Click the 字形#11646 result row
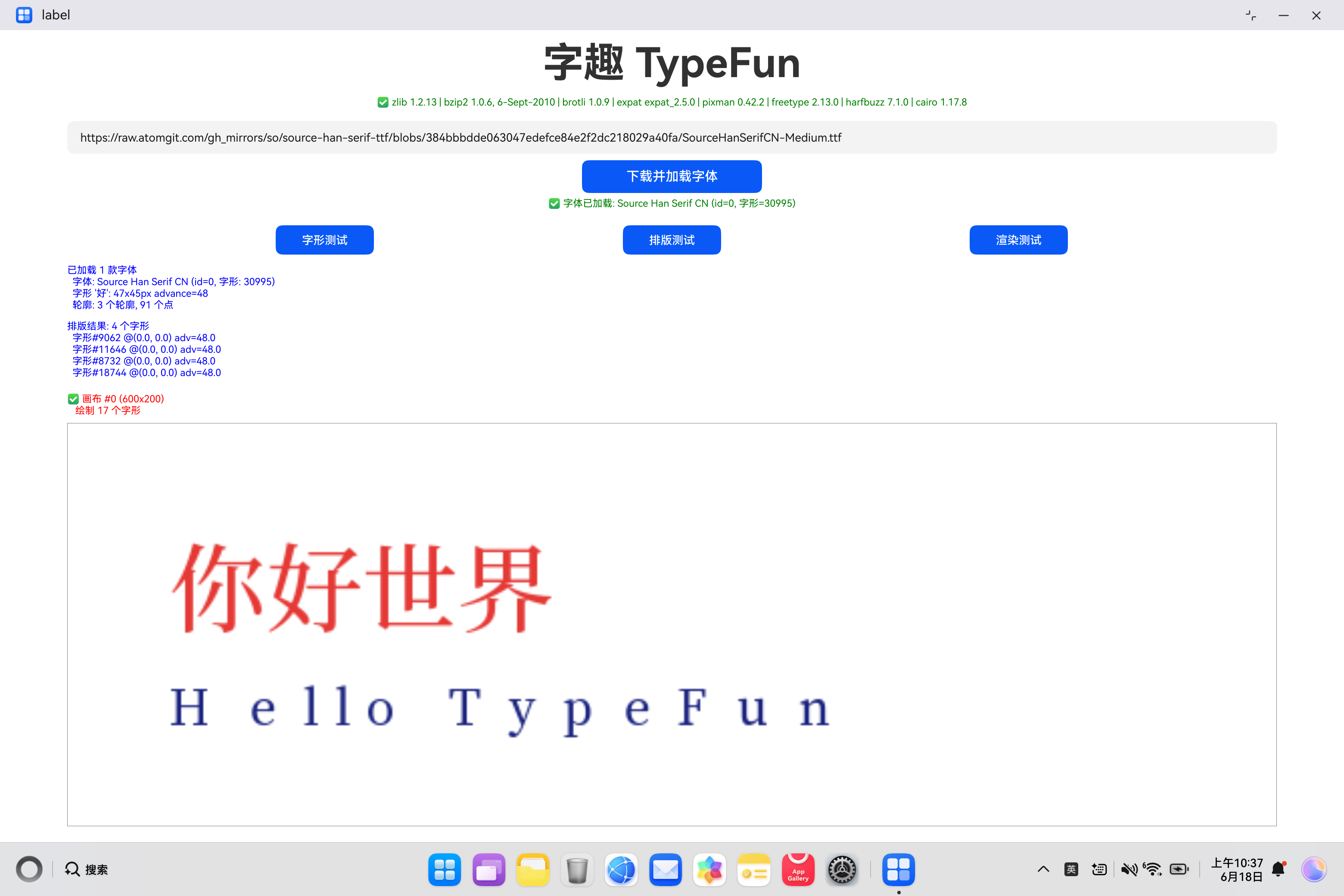The image size is (1344, 896). click(147, 349)
